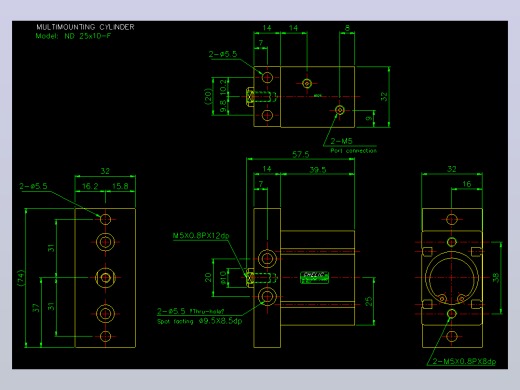Click the (20) reference dimension
520x390 pixels.
pyautogui.click(x=208, y=97)
